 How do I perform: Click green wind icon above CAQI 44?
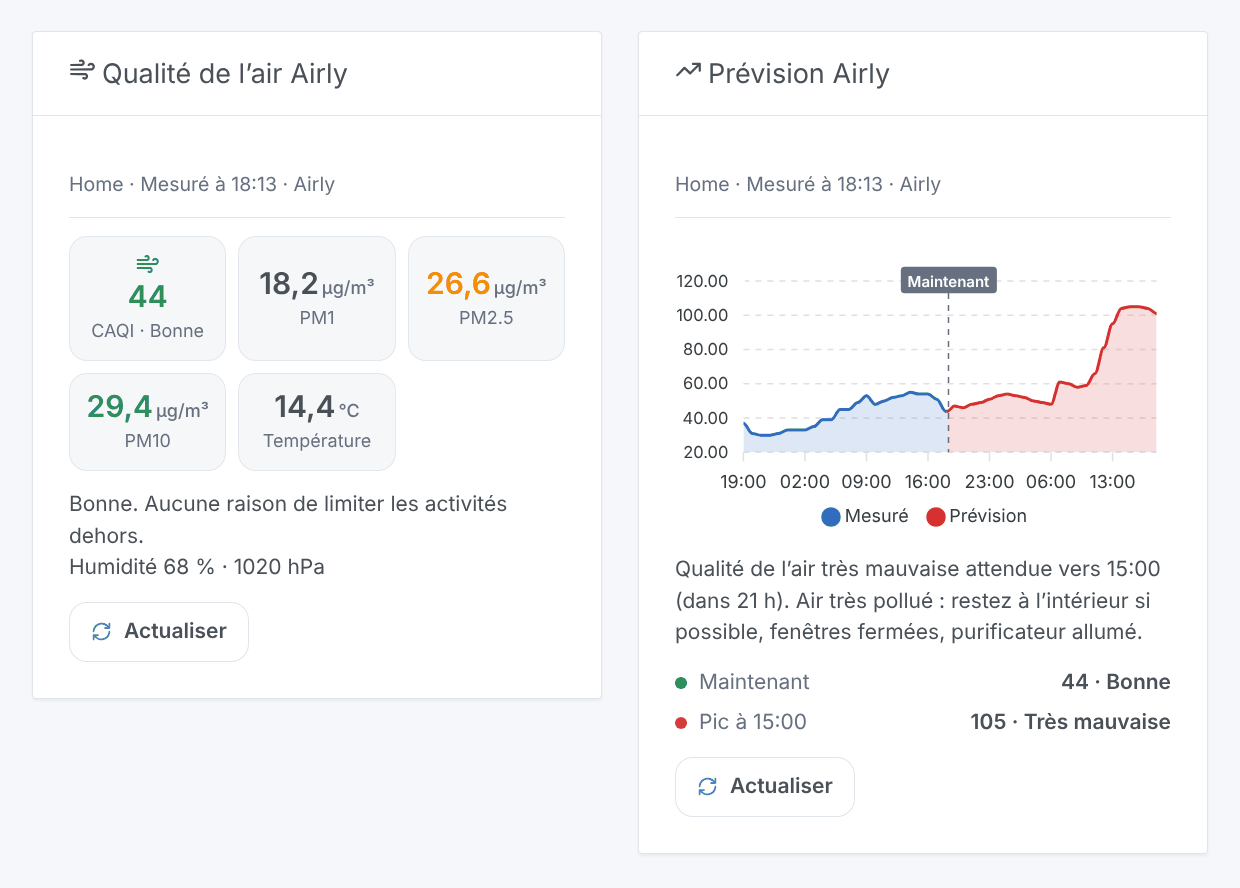(147, 264)
